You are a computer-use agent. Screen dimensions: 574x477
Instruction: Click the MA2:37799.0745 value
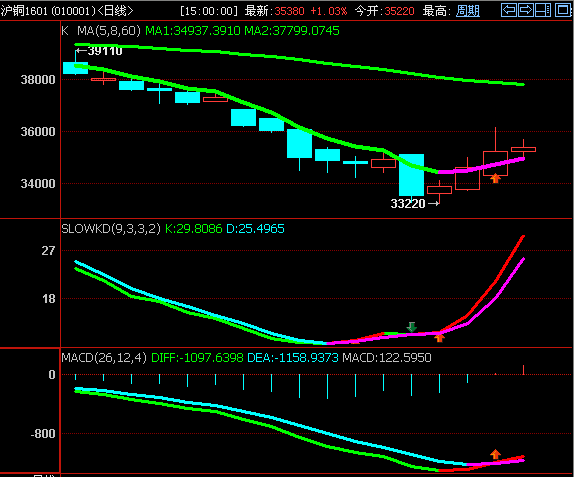pyautogui.click(x=292, y=31)
